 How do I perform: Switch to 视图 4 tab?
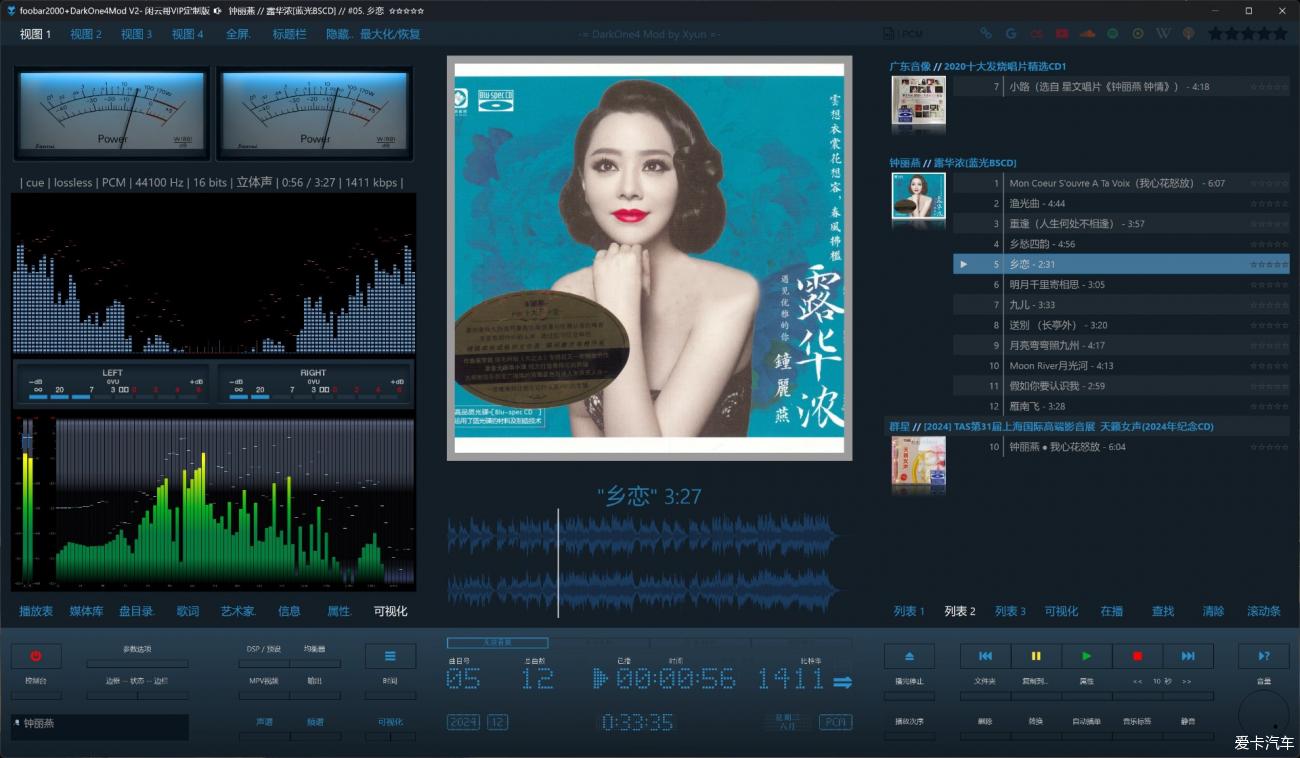(x=187, y=34)
